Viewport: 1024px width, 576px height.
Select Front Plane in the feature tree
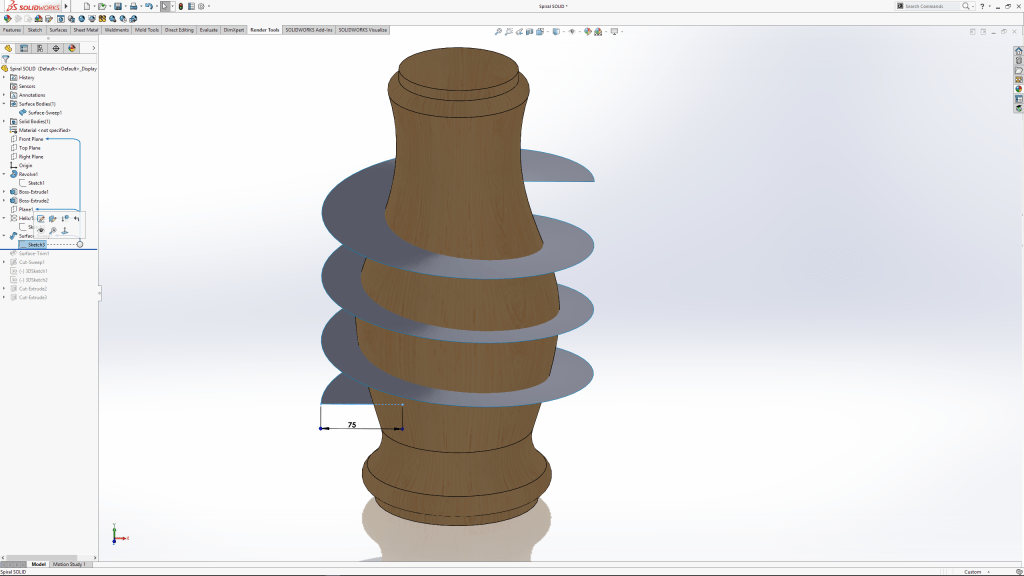(31, 139)
